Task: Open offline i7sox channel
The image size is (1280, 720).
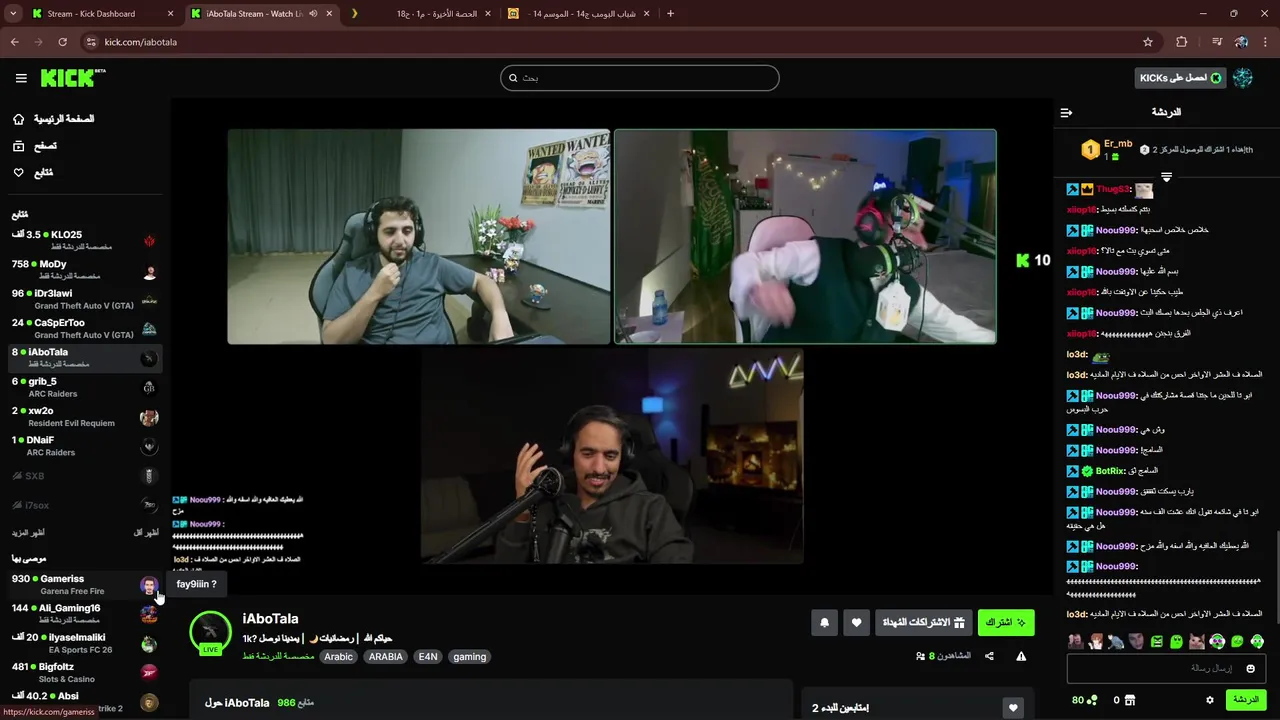Action: [84, 505]
